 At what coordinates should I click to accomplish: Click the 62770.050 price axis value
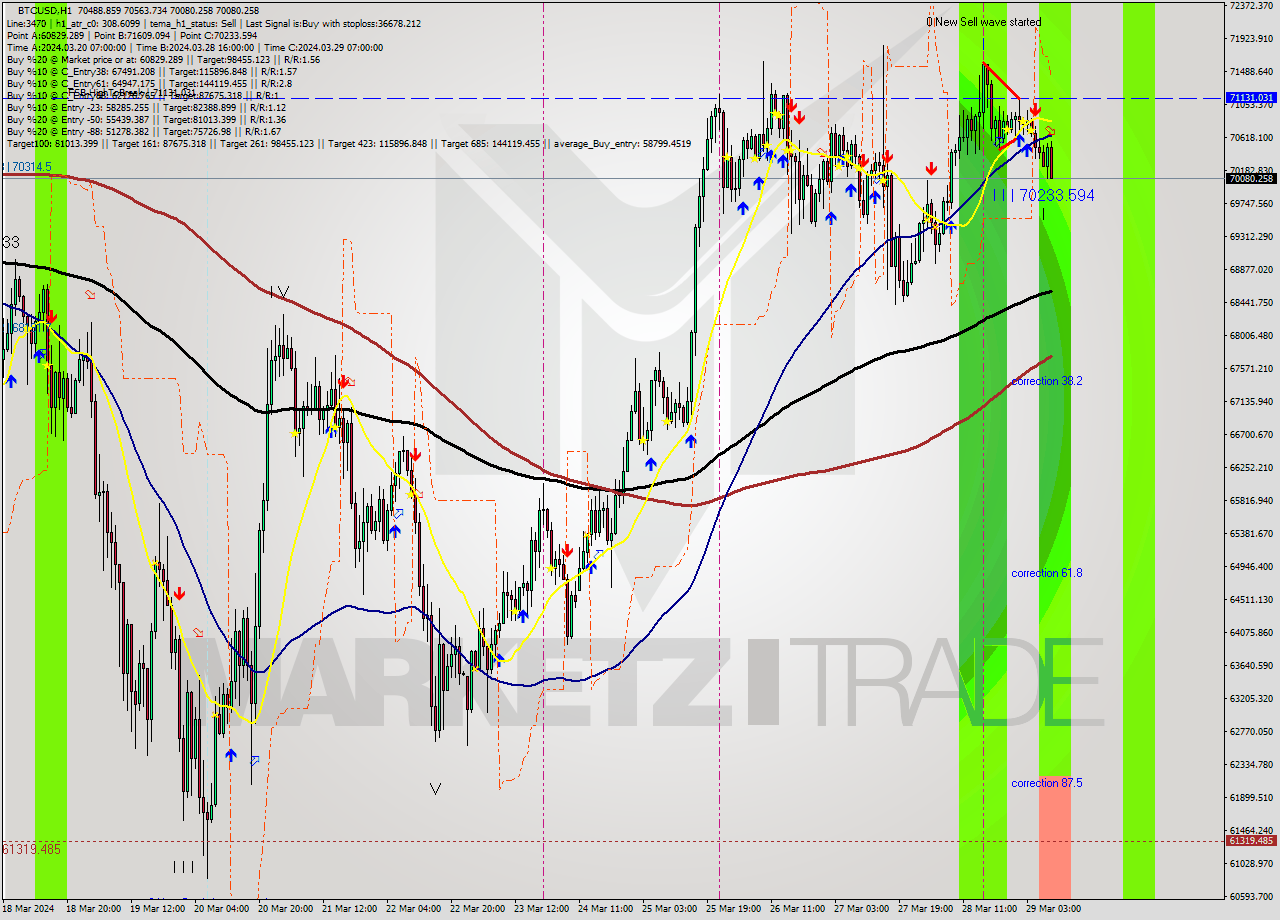(x=1251, y=731)
